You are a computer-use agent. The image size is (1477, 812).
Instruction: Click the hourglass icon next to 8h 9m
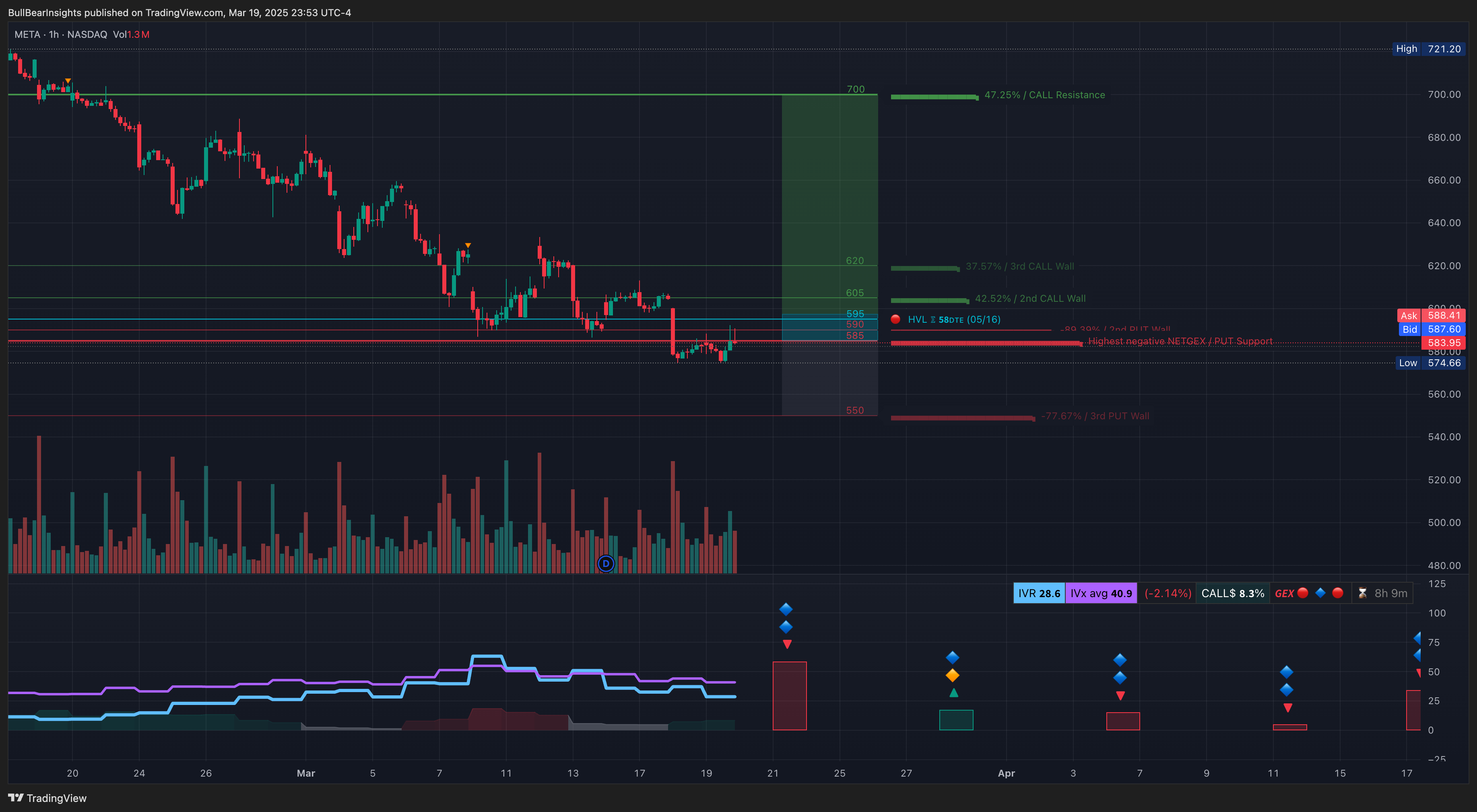[1362, 593]
